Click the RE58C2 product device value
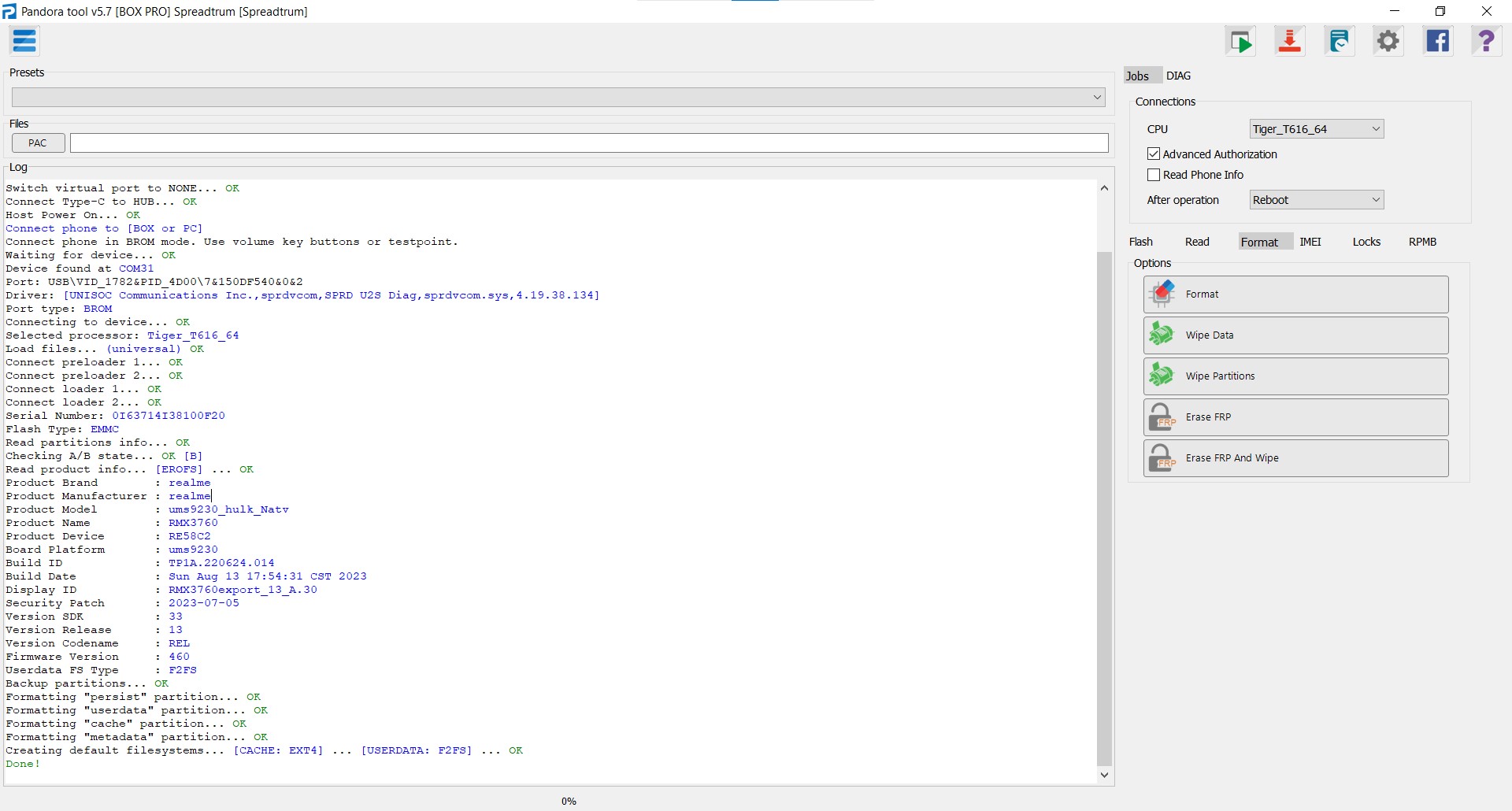Screen dimensions: 1512x811 click(190, 536)
